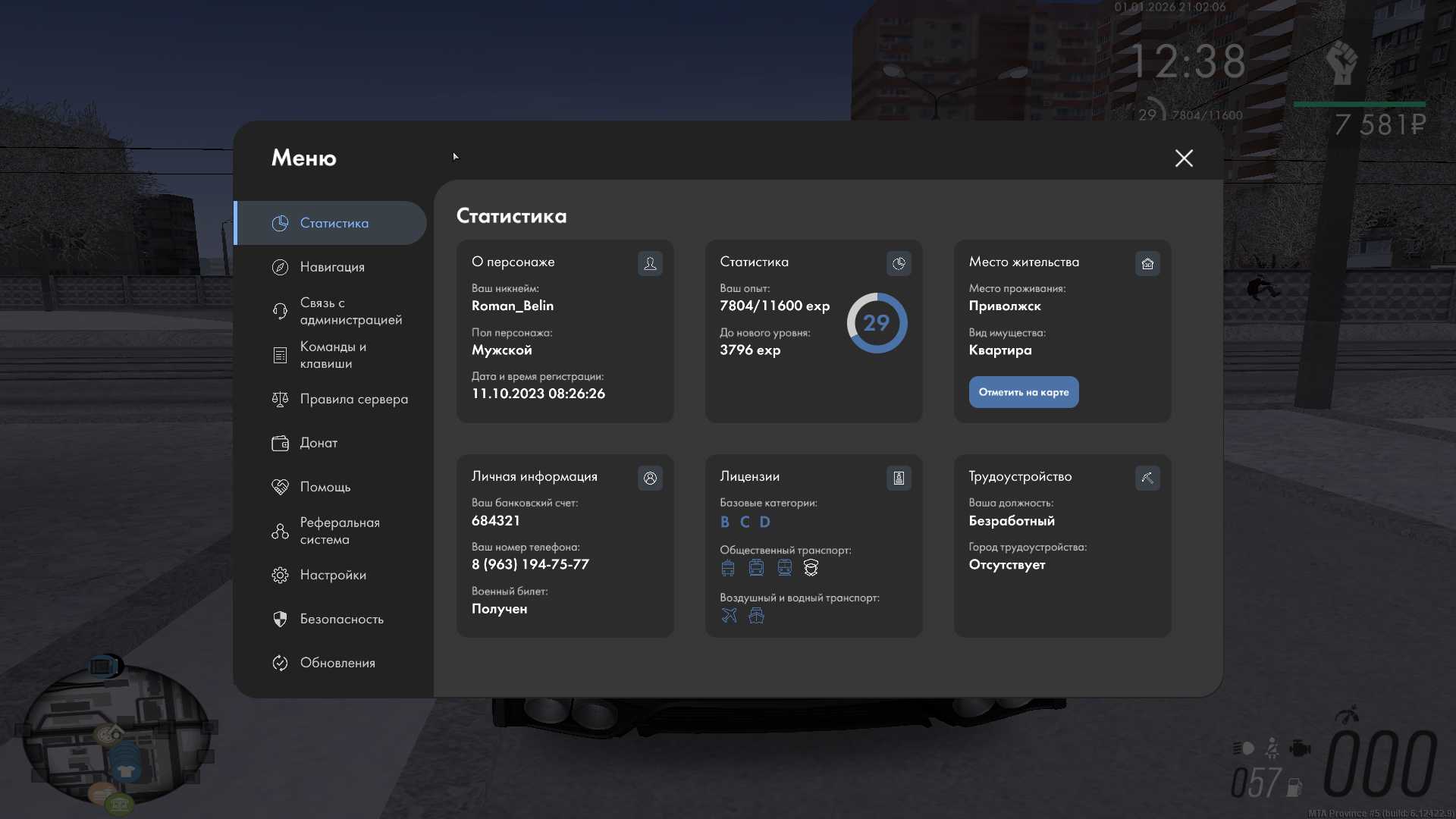
Task: Click the pie chart icon on Статистика card
Action: click(899, 263)
